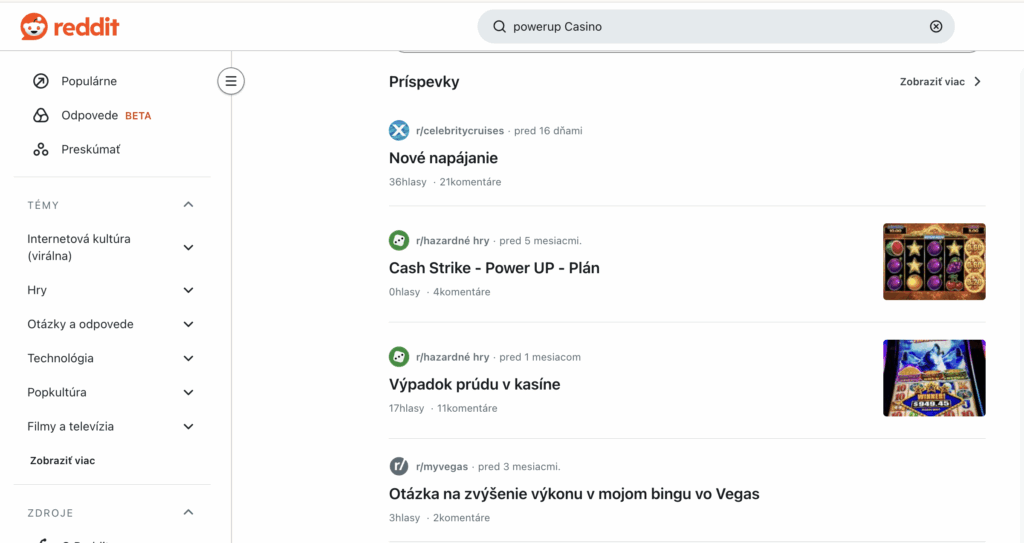Expand the Hry topic dropdown
Viewport: 1024px width, 543px height.
point(188,290)
